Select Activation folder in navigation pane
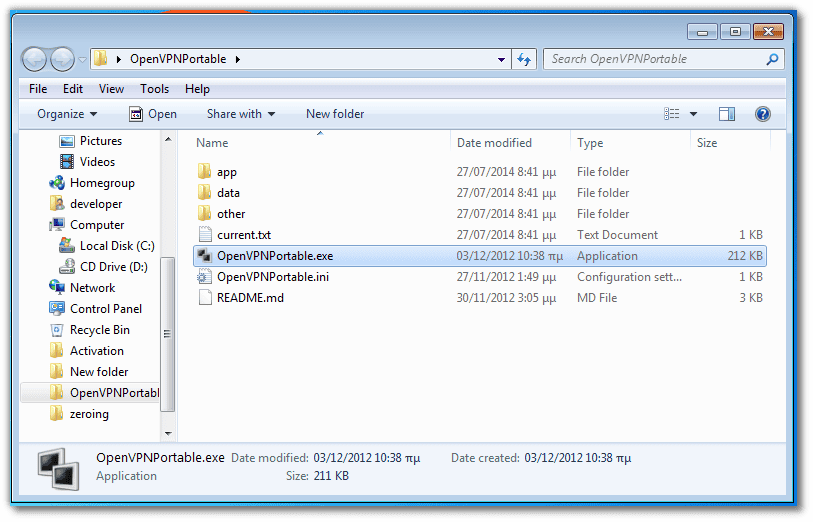The image size is (813, 522). coord(87,351)
